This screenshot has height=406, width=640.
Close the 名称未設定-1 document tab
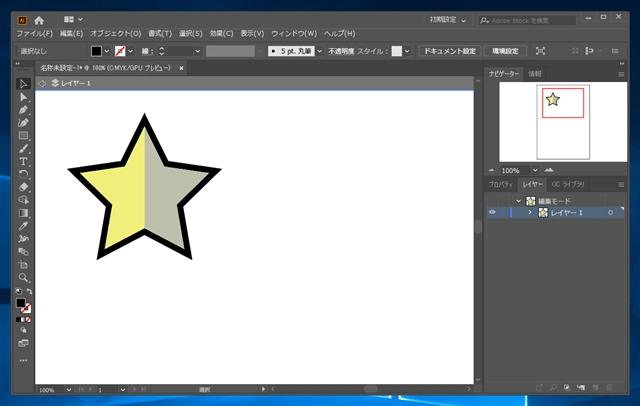pos(181,68)
